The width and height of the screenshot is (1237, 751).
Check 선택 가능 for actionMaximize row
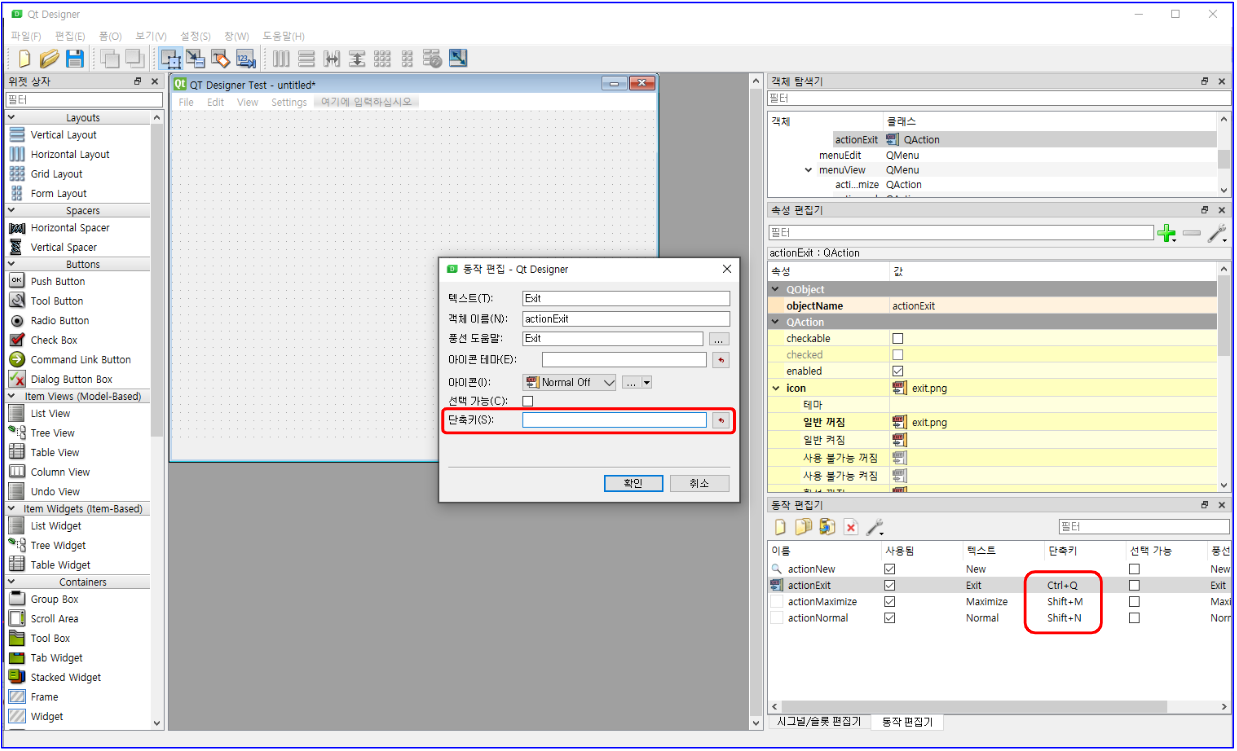coord(1134,602)
